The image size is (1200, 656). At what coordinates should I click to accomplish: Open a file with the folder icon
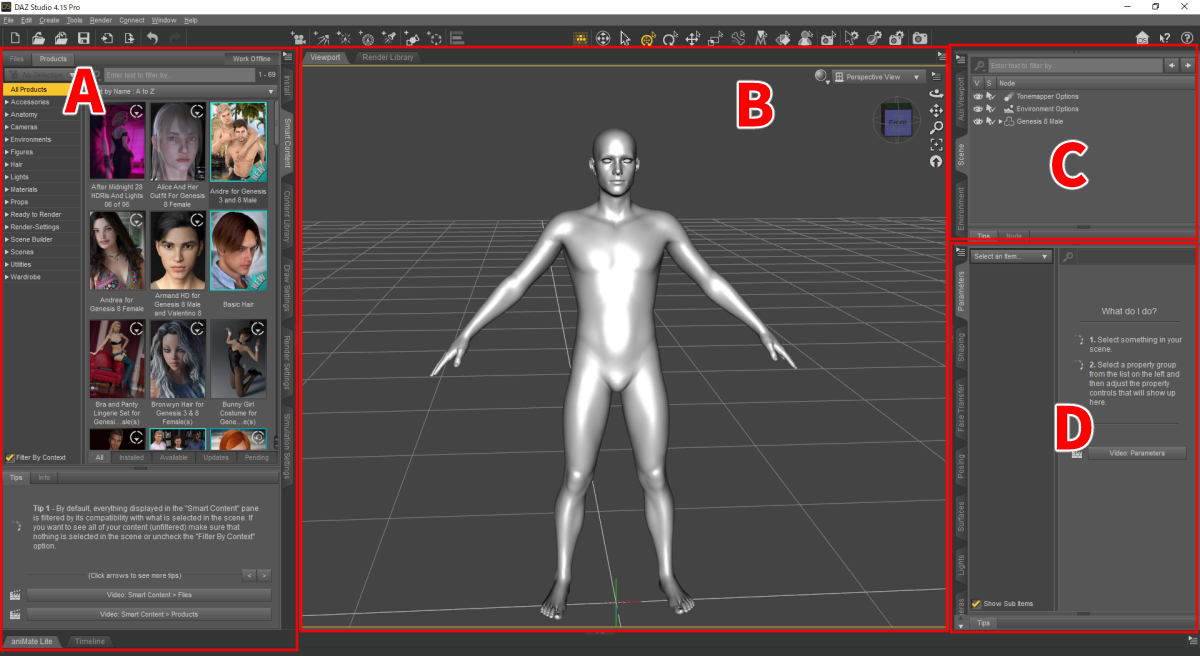pyautogui.click(x=38, y=38)
